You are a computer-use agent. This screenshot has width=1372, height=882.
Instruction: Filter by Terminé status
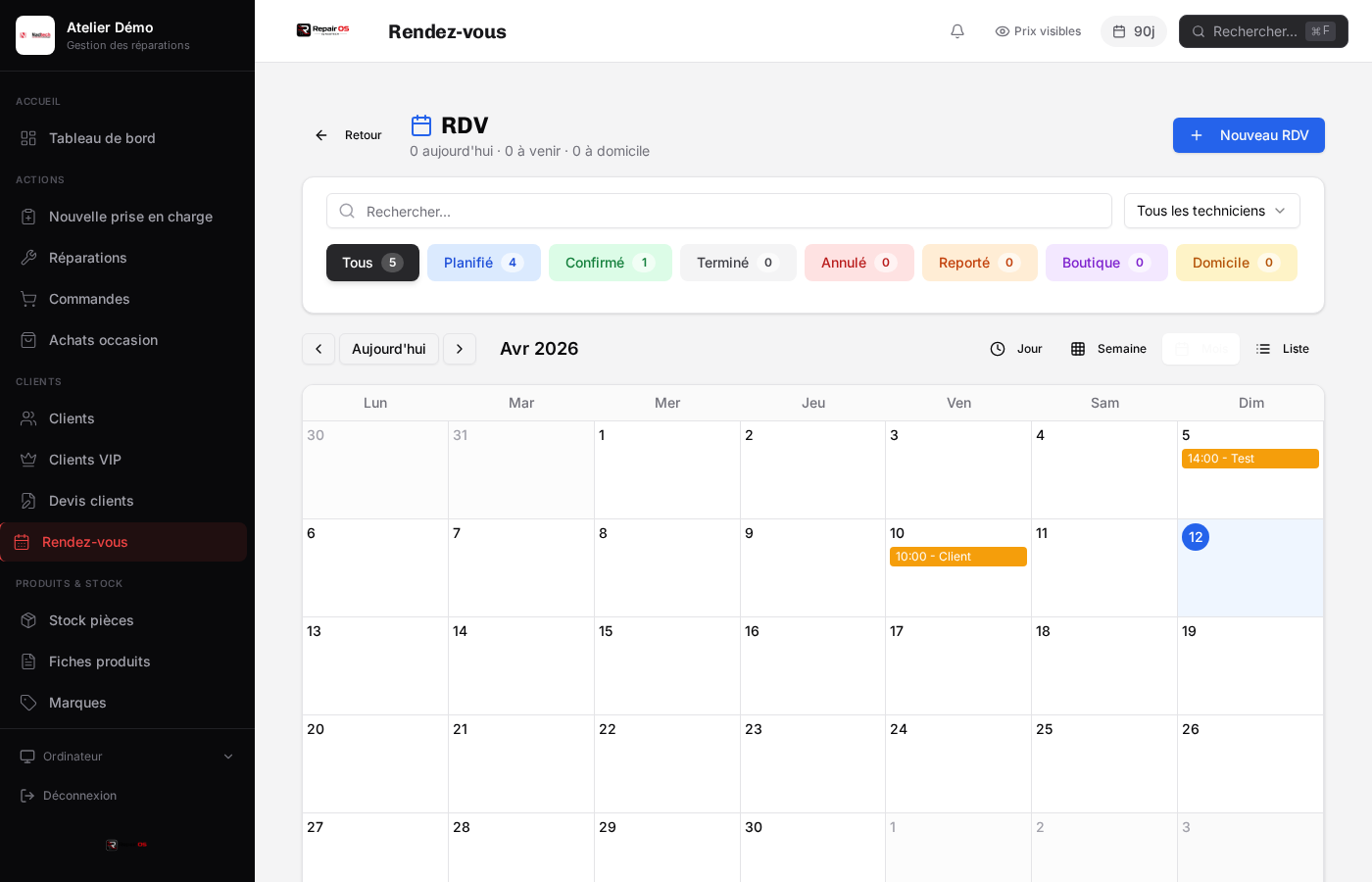click(x=738, y=263)
